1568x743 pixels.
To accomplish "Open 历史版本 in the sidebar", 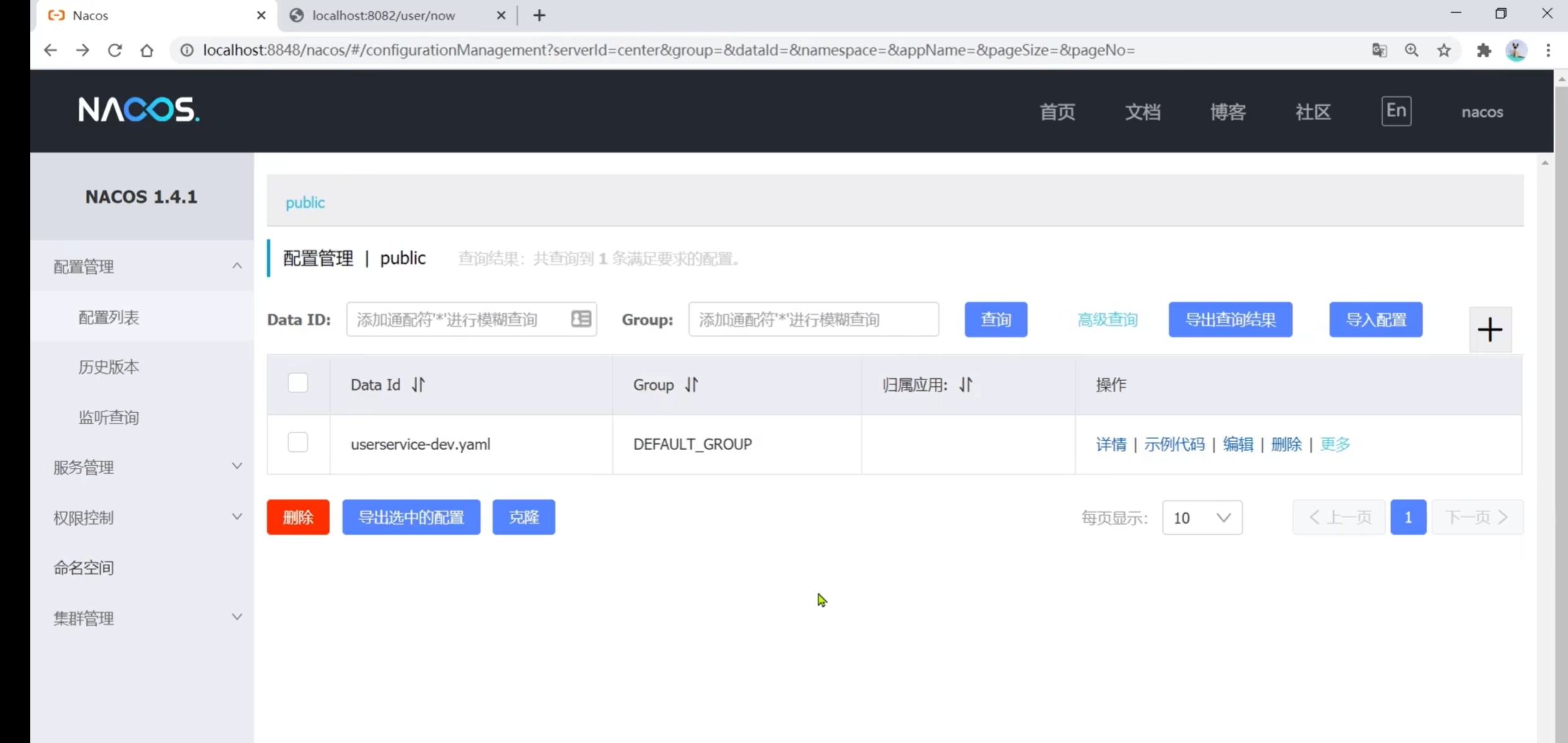I will pos(109,367).
